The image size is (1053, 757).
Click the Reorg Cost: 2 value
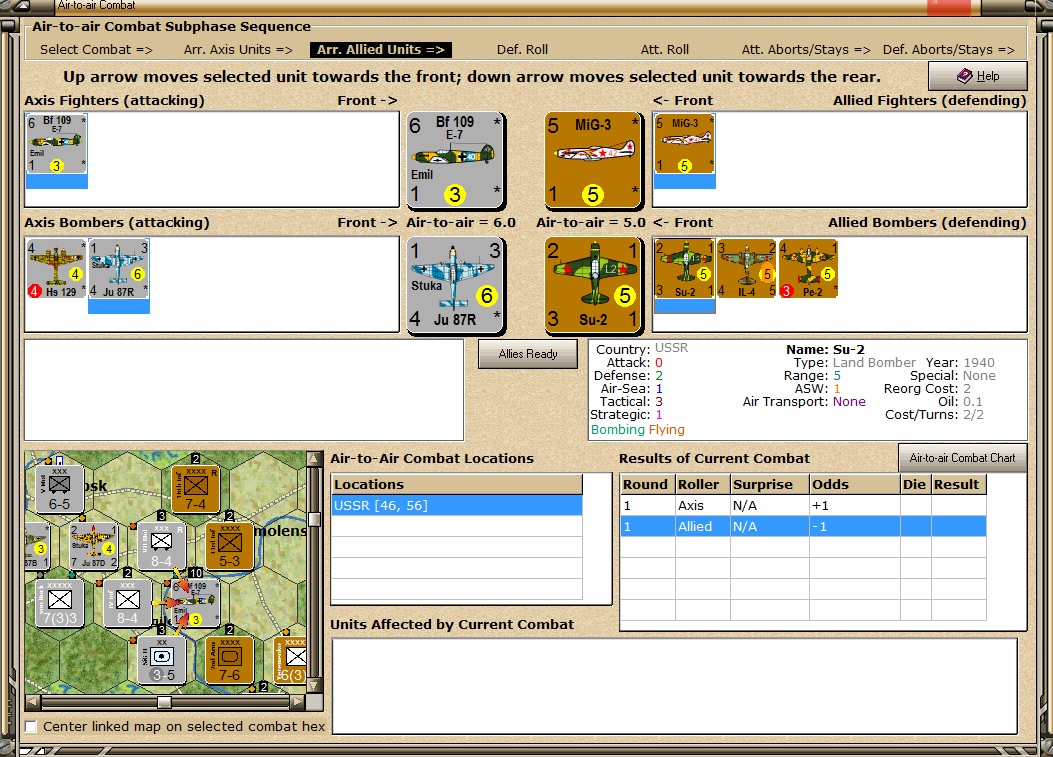[927, 388]
